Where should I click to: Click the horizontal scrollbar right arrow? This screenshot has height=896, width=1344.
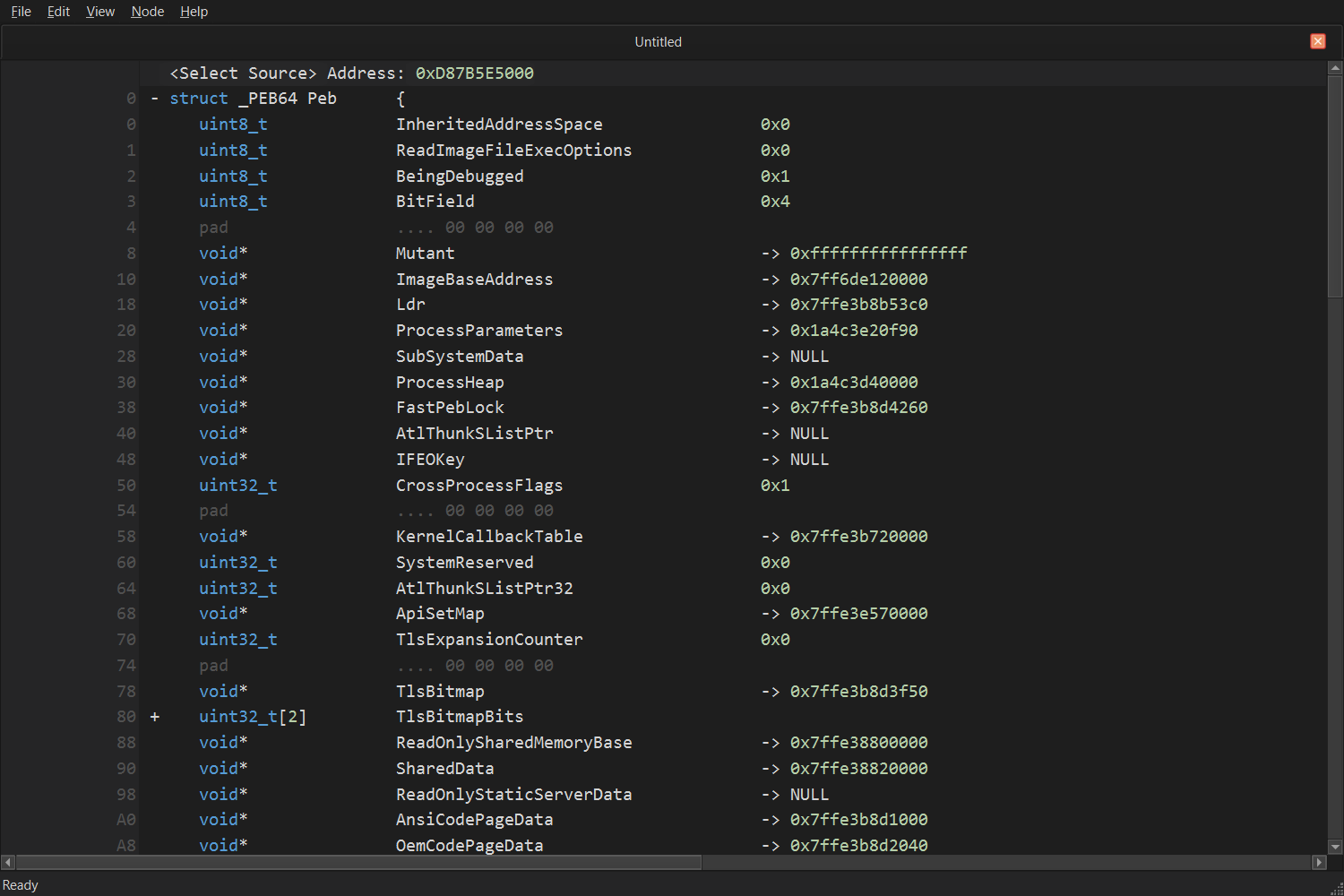click(x=1319, y=862)
